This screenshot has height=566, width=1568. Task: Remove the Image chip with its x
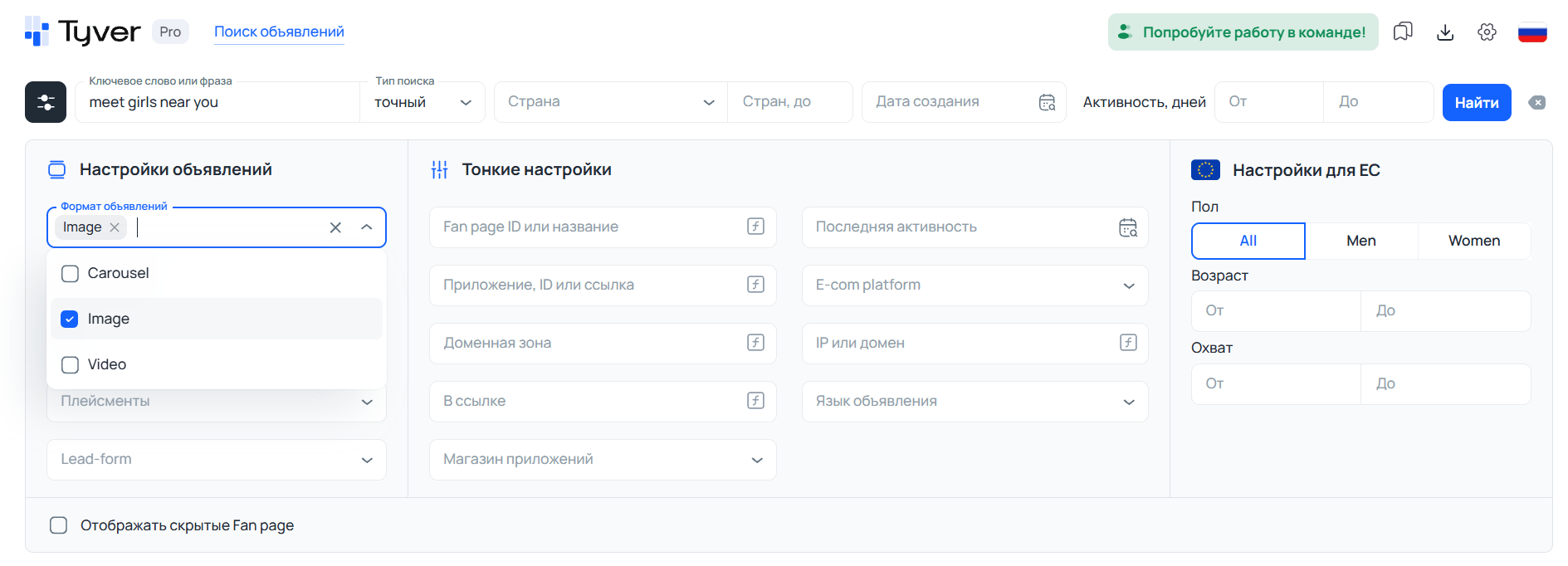click(115, 227)
